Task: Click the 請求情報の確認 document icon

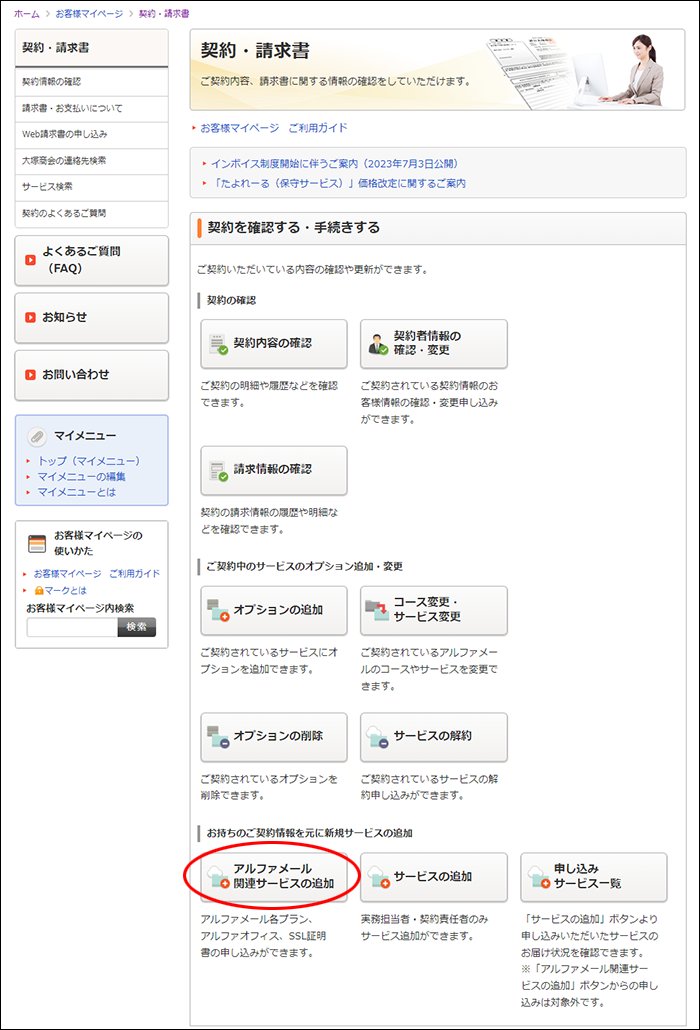Action: pyautogui.click(x=218, y=471)
